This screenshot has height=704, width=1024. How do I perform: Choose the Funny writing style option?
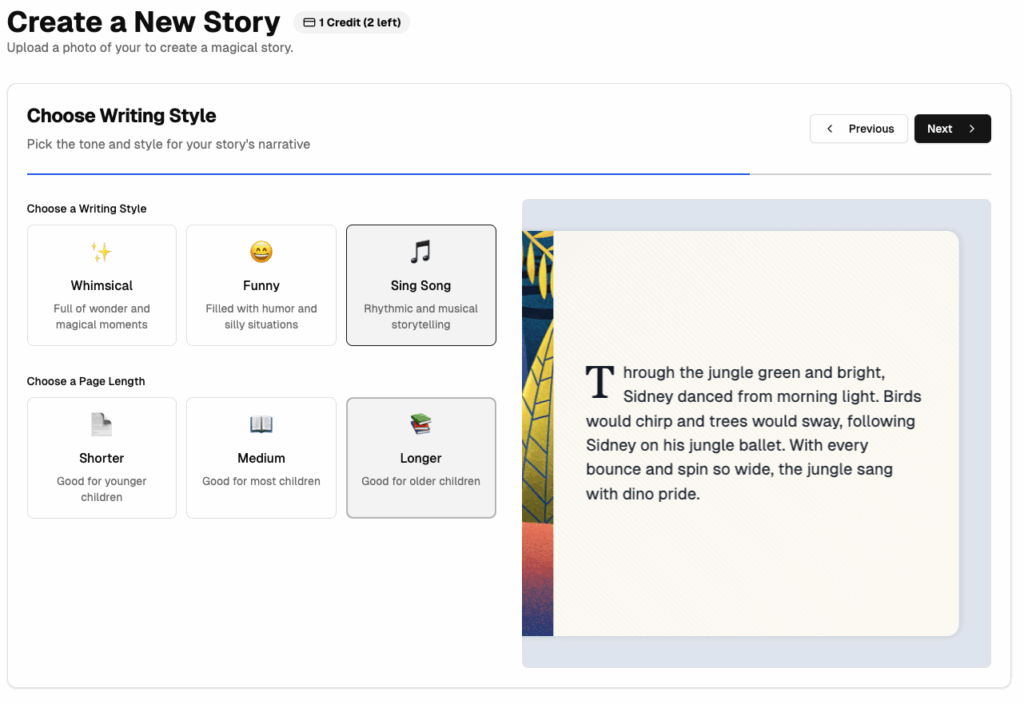point(261,286)
